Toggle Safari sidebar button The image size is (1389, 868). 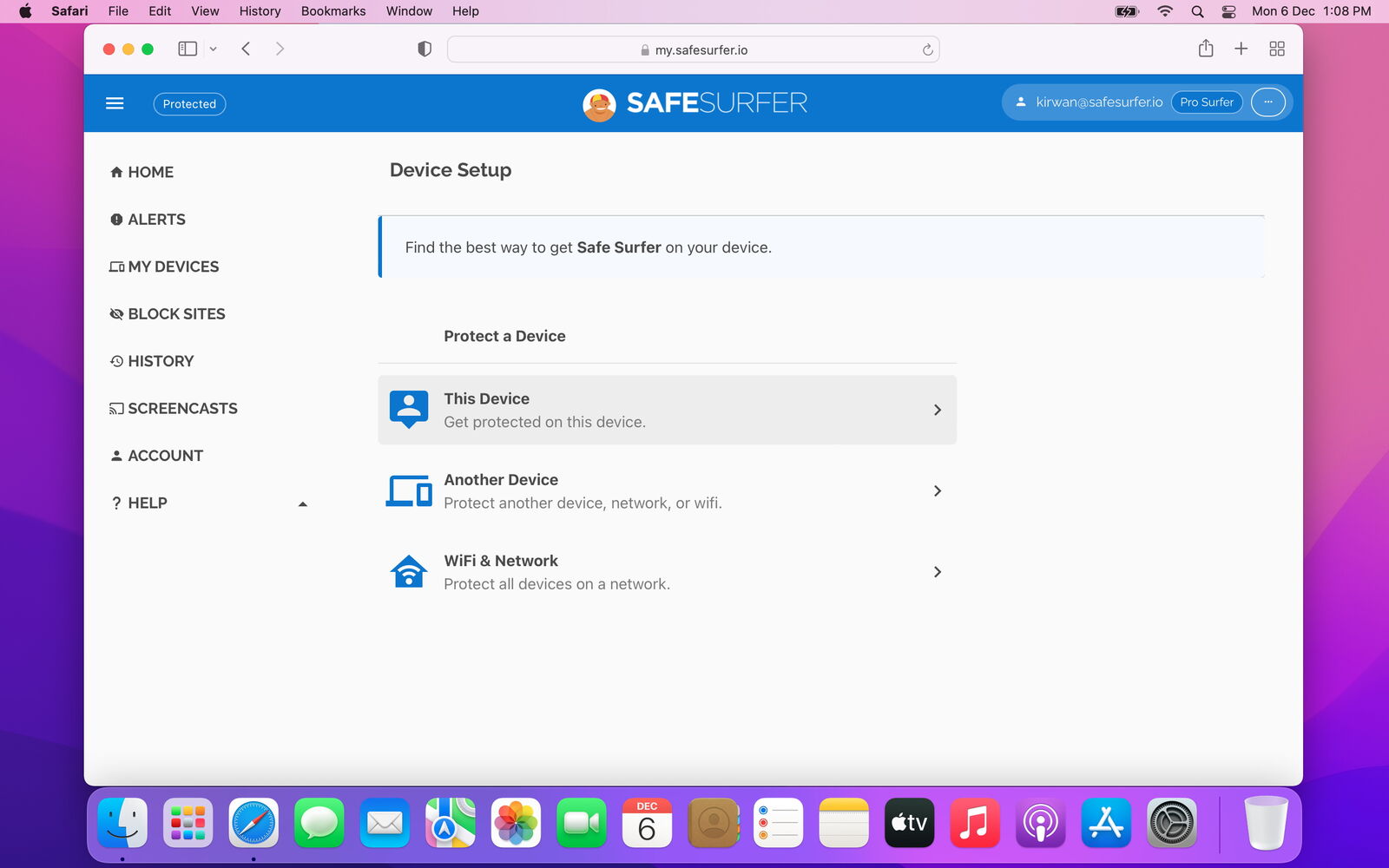point(188,49)
